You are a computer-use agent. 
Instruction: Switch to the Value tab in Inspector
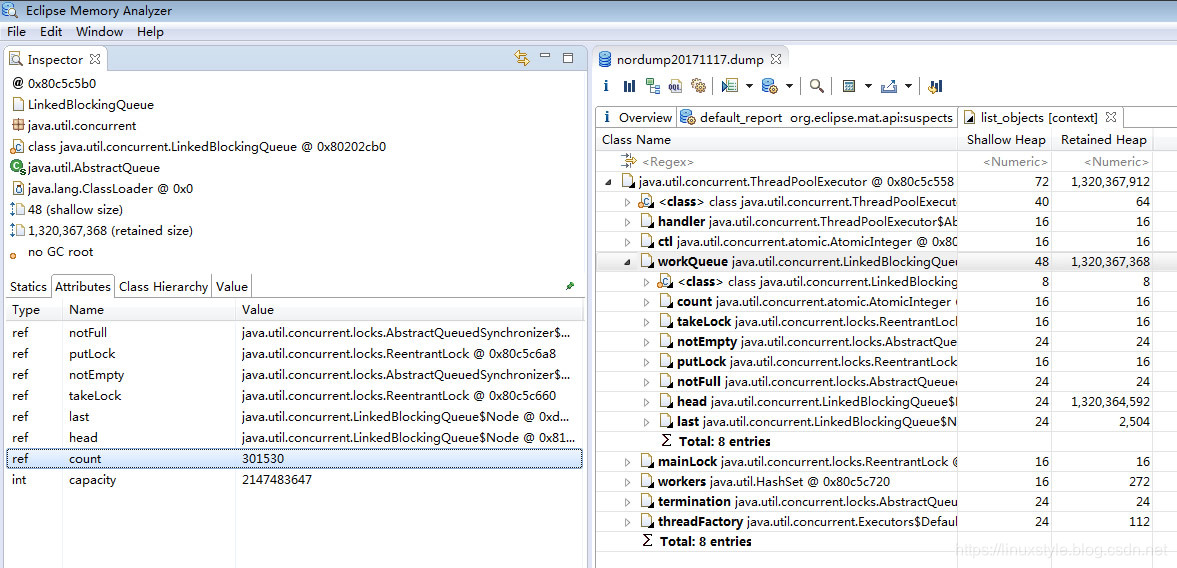[x=231, y=287]
